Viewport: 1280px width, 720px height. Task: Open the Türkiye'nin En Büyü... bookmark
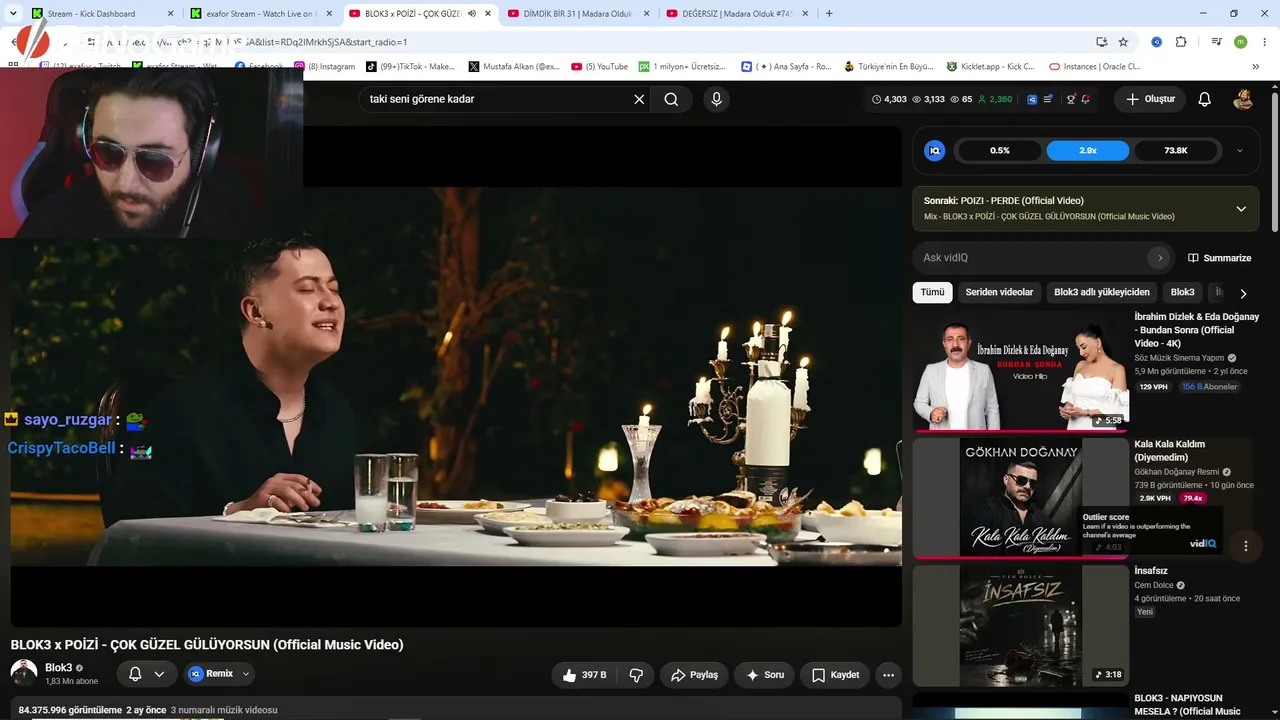point(887,66)
